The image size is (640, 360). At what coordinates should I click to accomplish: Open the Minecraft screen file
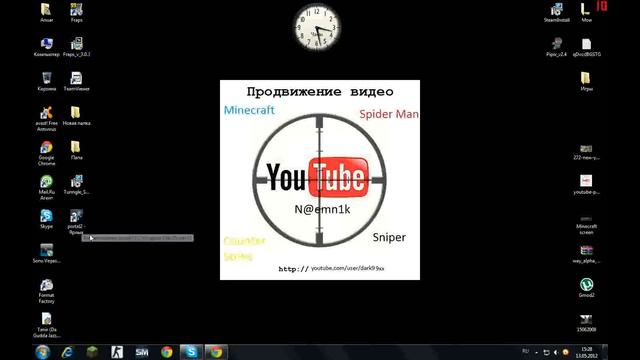586,225
